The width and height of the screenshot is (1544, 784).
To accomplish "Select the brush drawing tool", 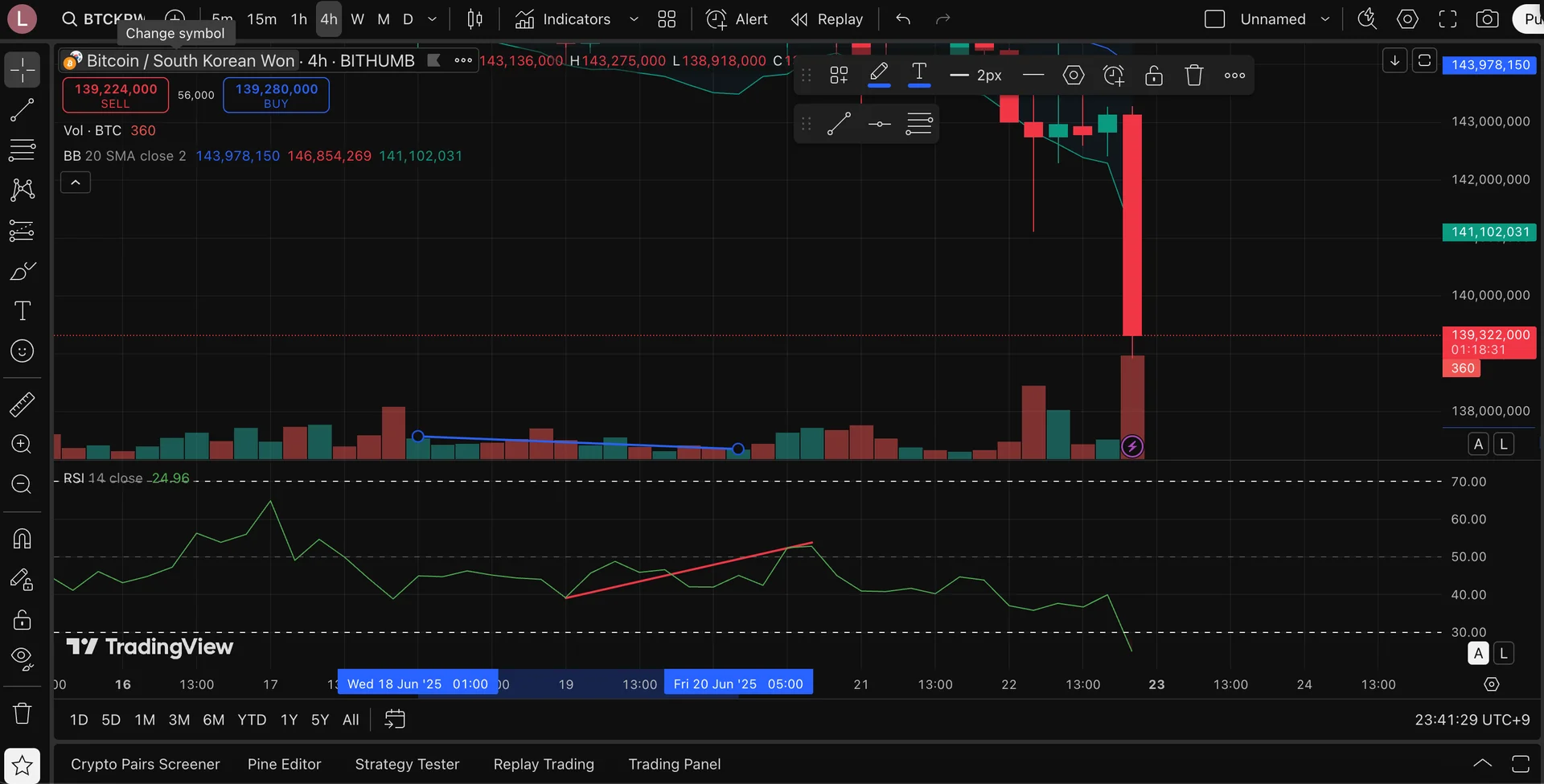I will [x=23, y=271].
